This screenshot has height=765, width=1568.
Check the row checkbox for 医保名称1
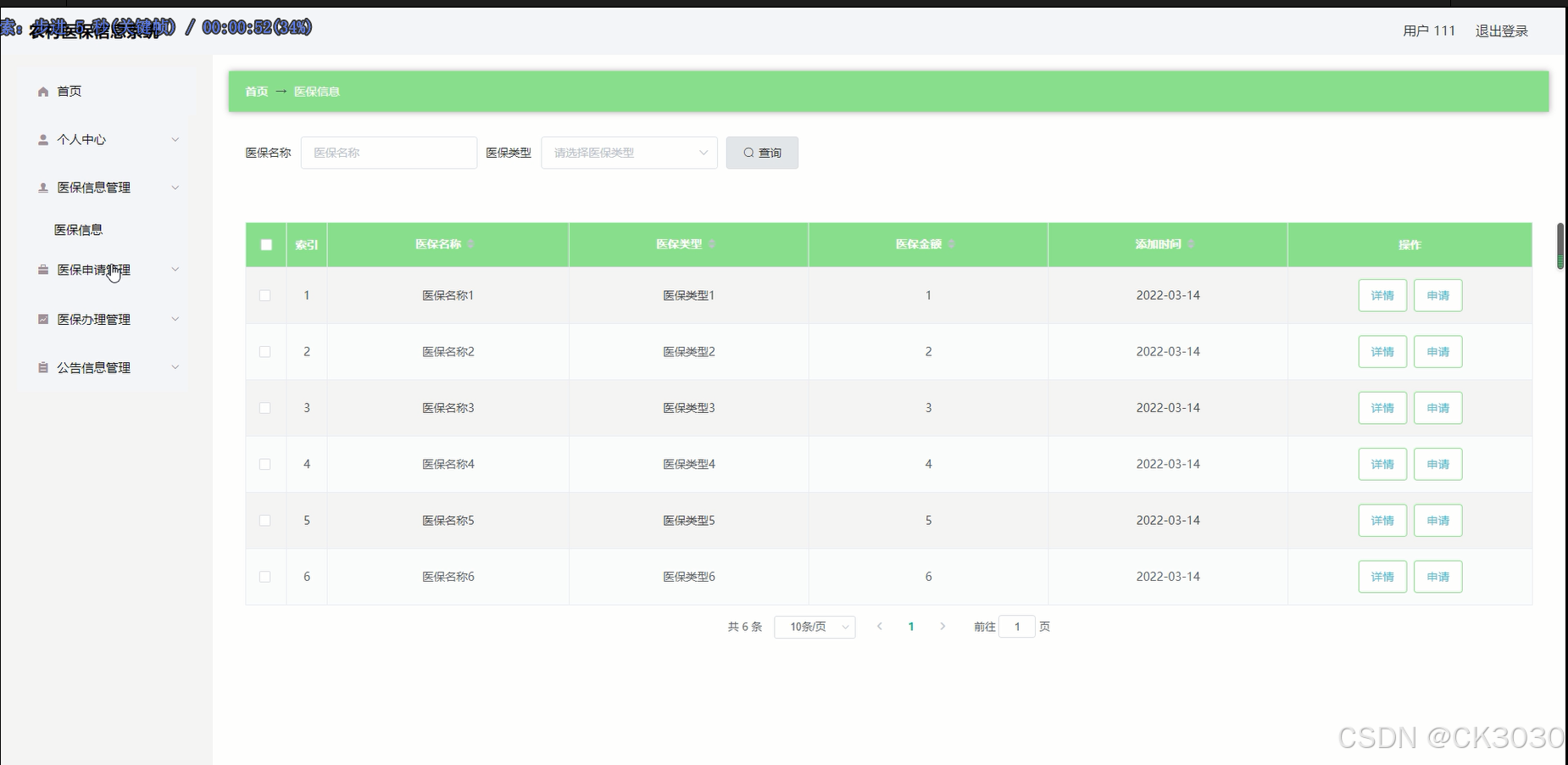pos(266,295)
